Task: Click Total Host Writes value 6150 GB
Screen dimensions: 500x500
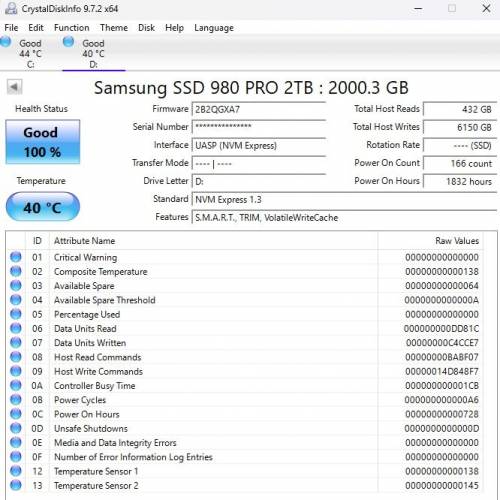Action: (x=460, y=127)
